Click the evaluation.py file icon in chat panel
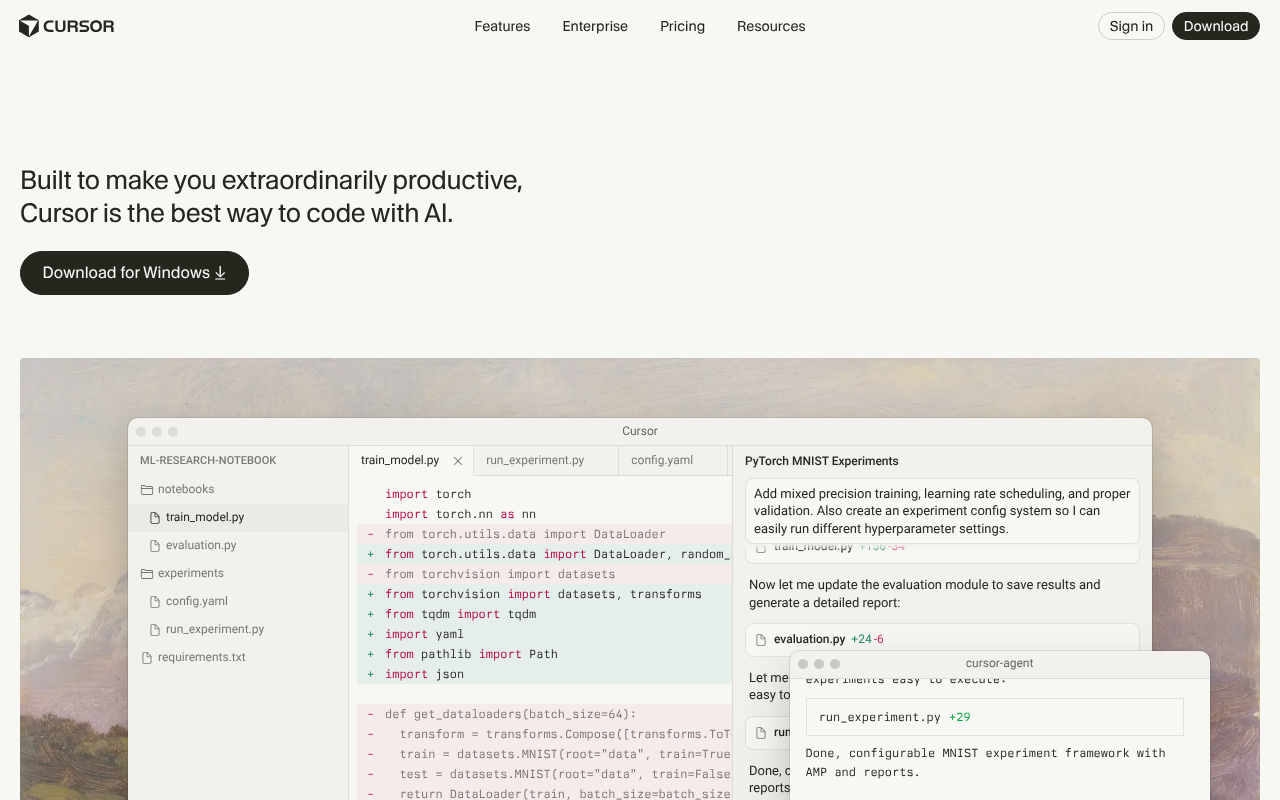 761,640
